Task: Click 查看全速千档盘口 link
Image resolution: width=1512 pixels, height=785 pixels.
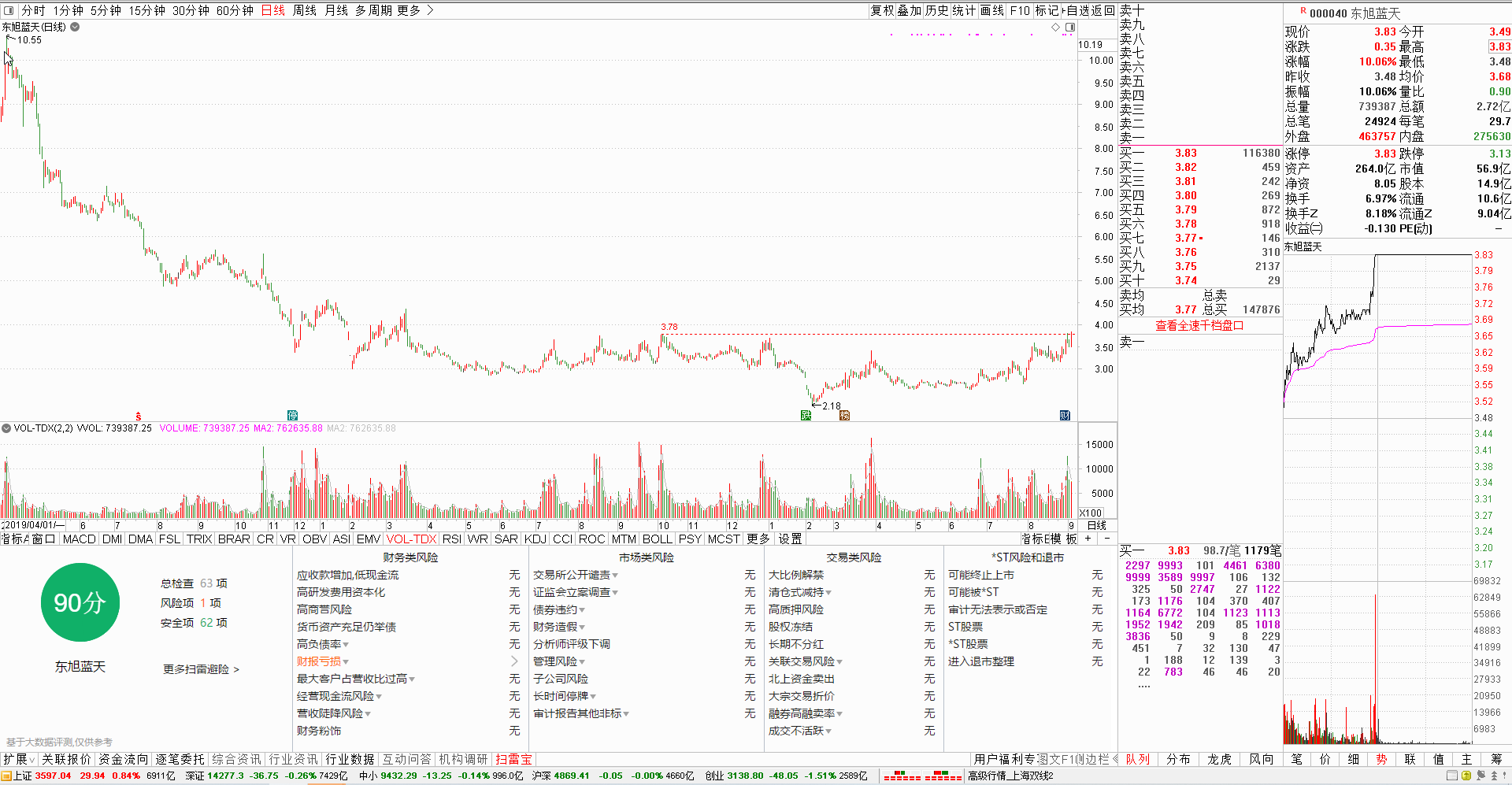Action: tap(1199, 325)
